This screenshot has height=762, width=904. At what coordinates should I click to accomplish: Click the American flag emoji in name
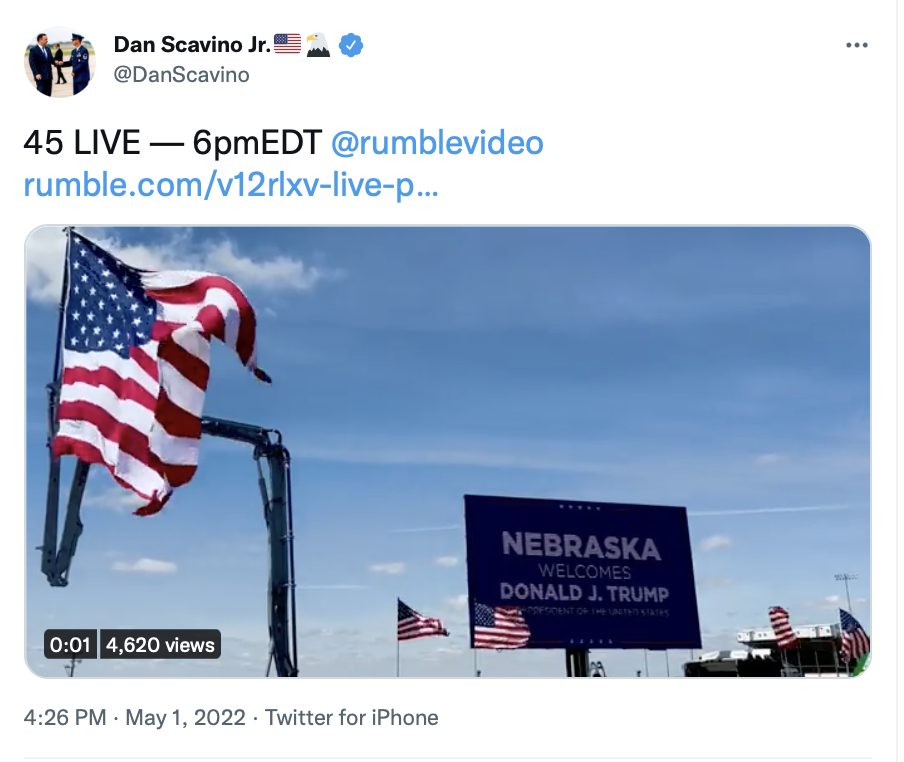[287, 44]
